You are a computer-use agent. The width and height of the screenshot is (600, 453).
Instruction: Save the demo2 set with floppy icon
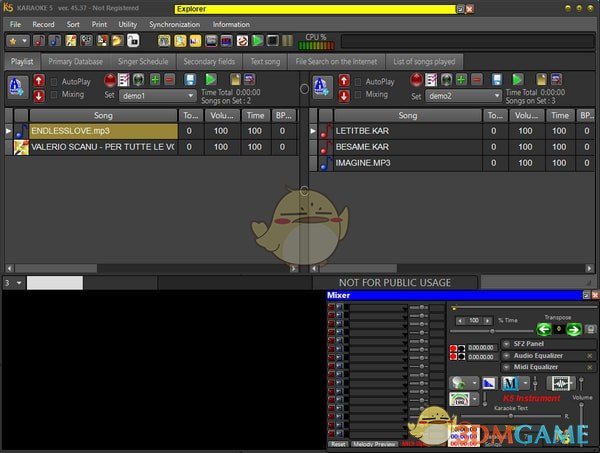coord(497,80)
